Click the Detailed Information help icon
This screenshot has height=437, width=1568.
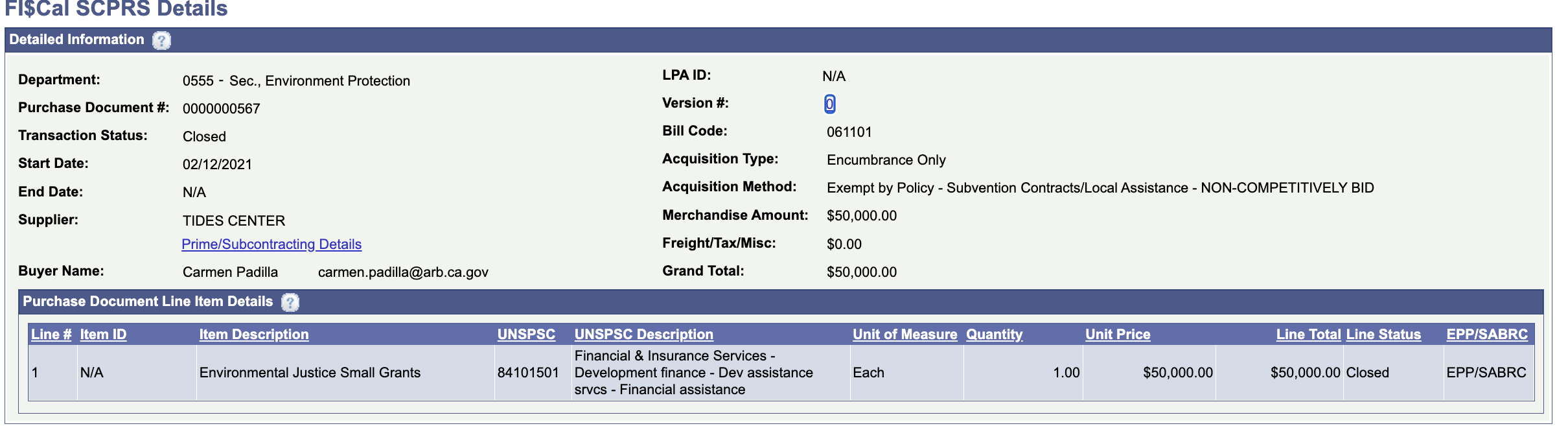[x=161, y=40]
